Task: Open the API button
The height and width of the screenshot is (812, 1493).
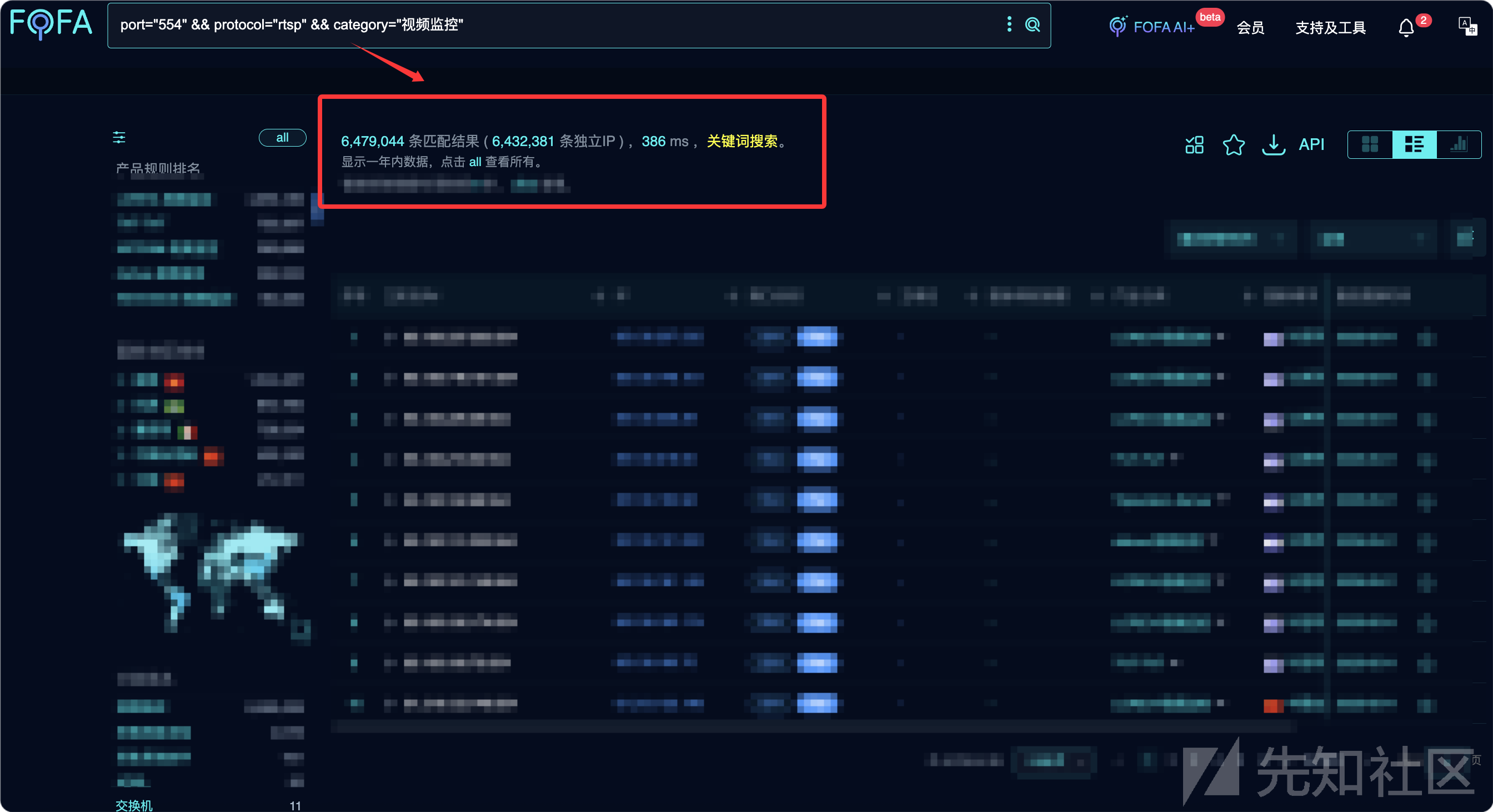Action: [x=1311, y=144]
